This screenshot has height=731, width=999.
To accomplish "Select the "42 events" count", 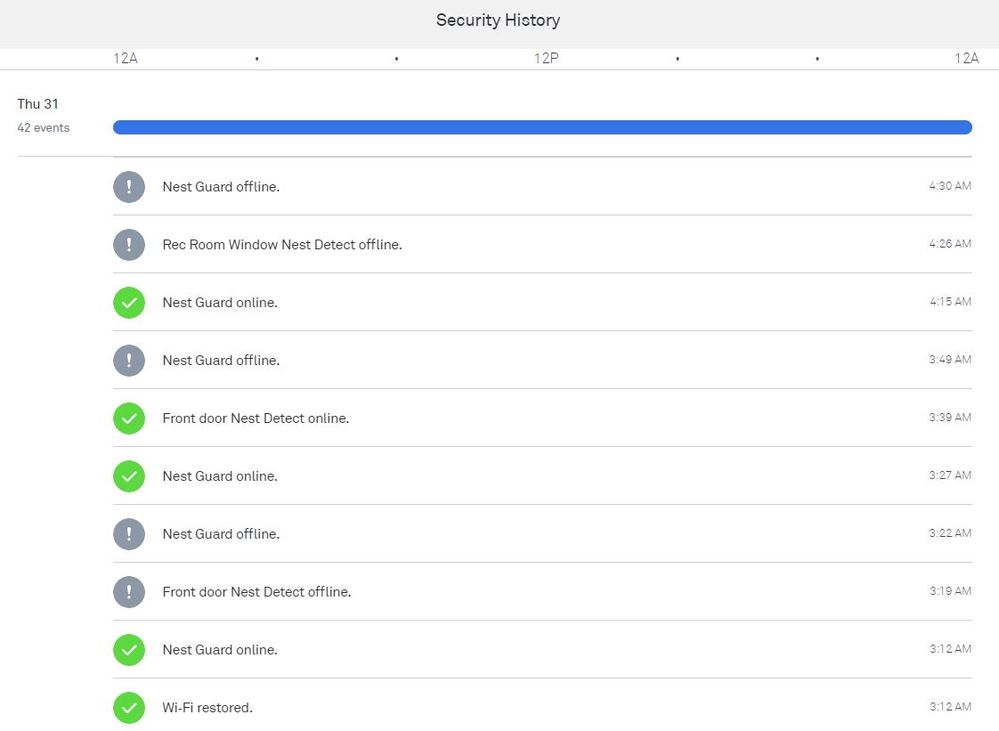I will [x=43, y=128].
